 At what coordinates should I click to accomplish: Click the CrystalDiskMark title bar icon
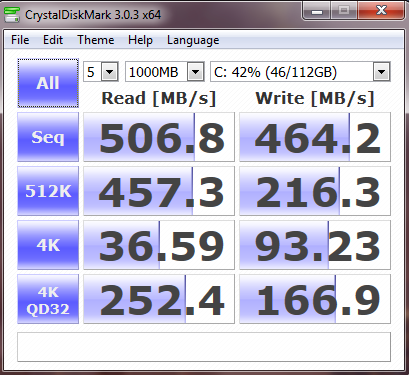12,15
